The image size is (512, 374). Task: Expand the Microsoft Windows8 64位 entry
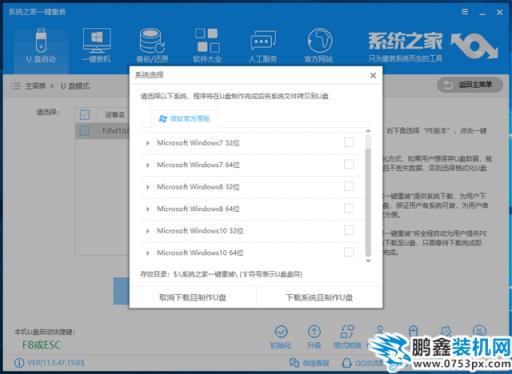(x=148, y=209)
